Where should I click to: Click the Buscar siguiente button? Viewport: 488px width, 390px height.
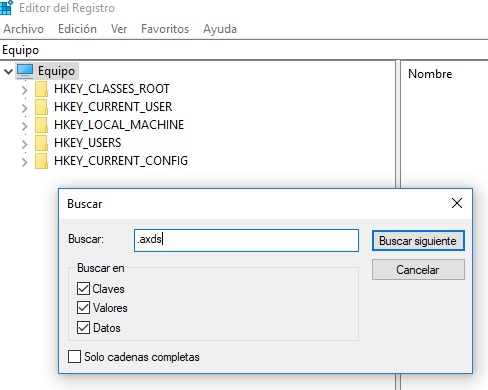pyautogui.click(x=418, y=241)
